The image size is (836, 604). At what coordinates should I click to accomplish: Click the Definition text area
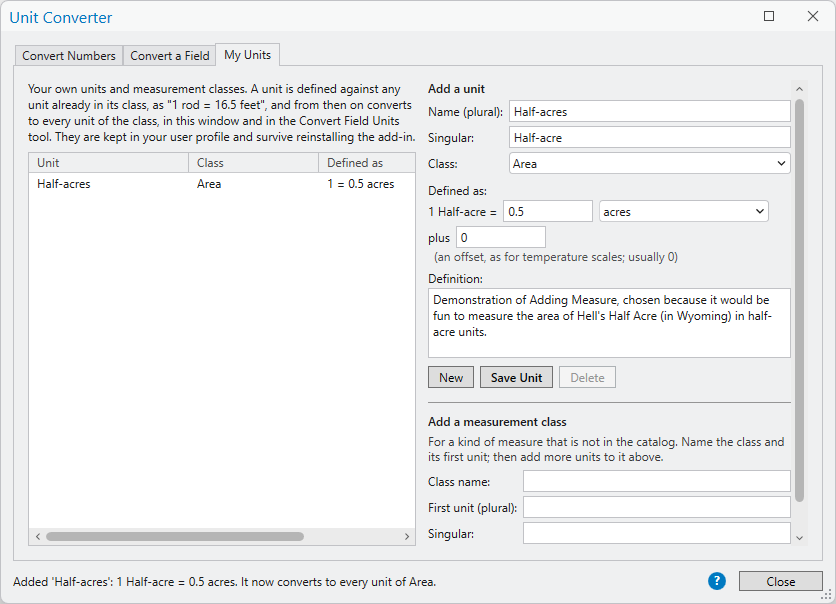click(x=609, y=323)
